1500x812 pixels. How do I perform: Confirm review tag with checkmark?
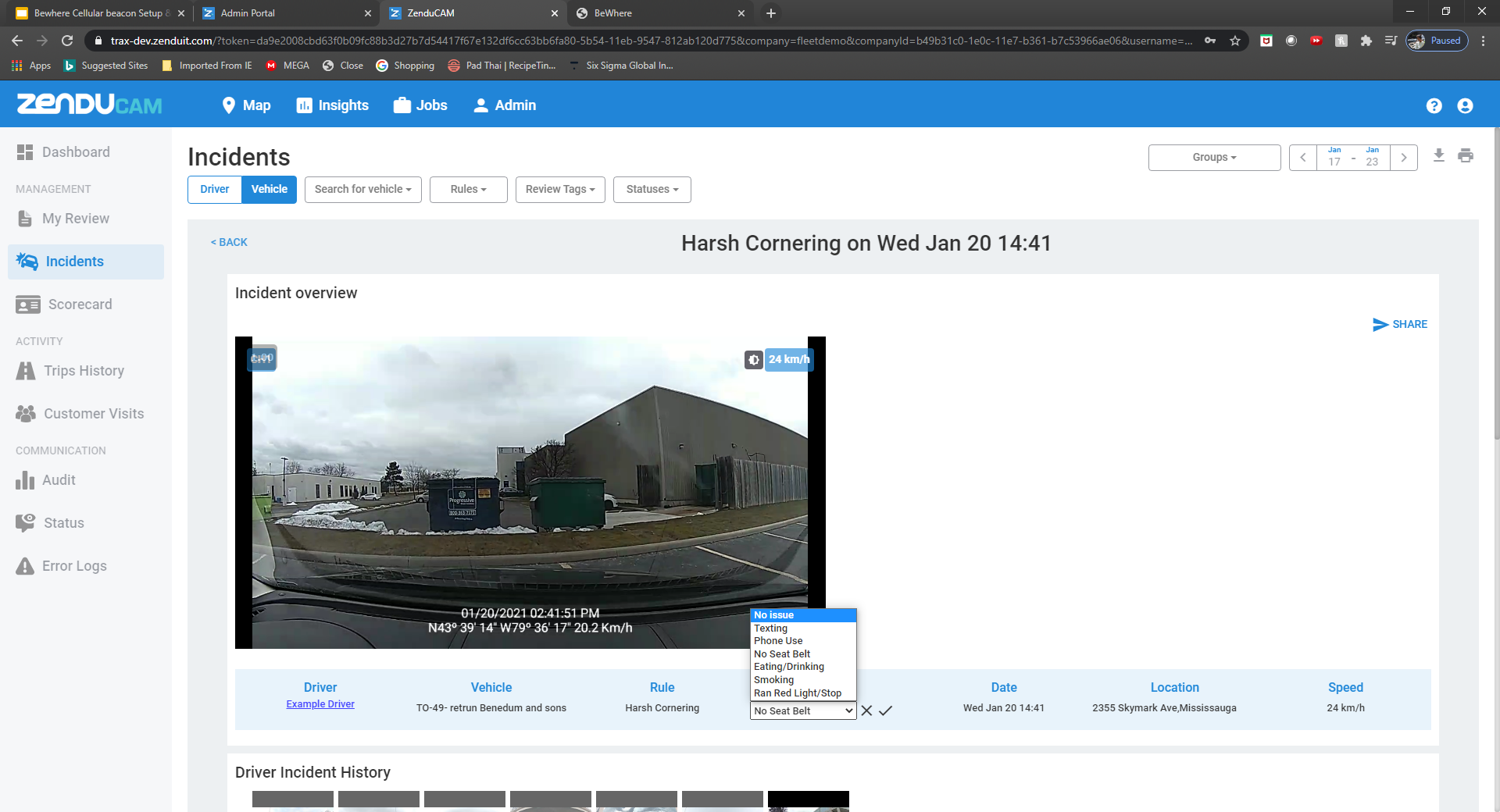pos(885,710)
